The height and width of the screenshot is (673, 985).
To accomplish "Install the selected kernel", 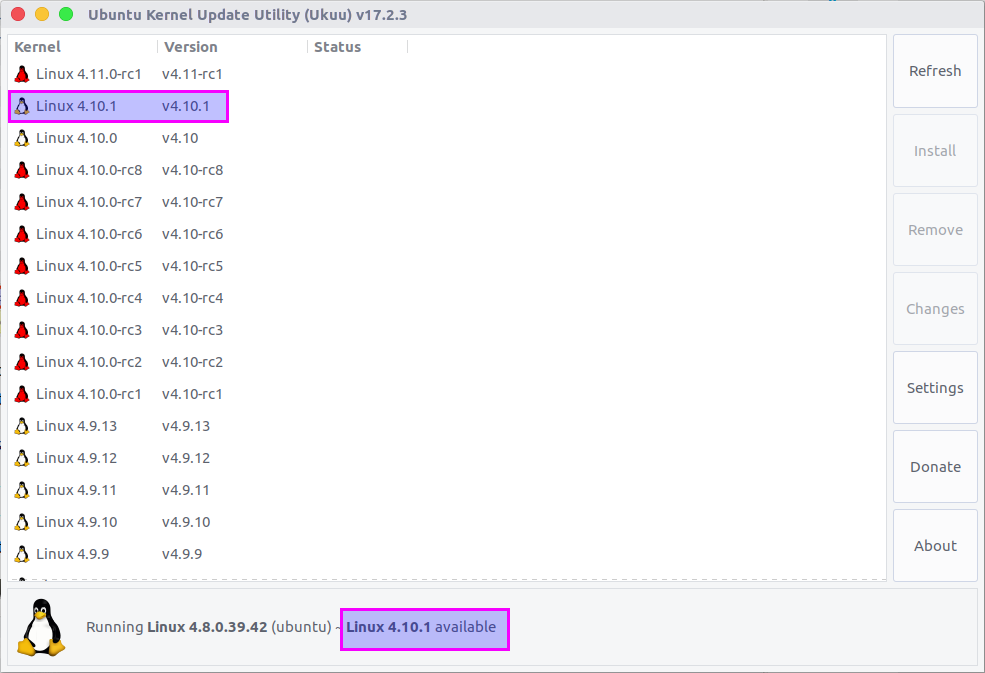I will click(x=935, y=151).
